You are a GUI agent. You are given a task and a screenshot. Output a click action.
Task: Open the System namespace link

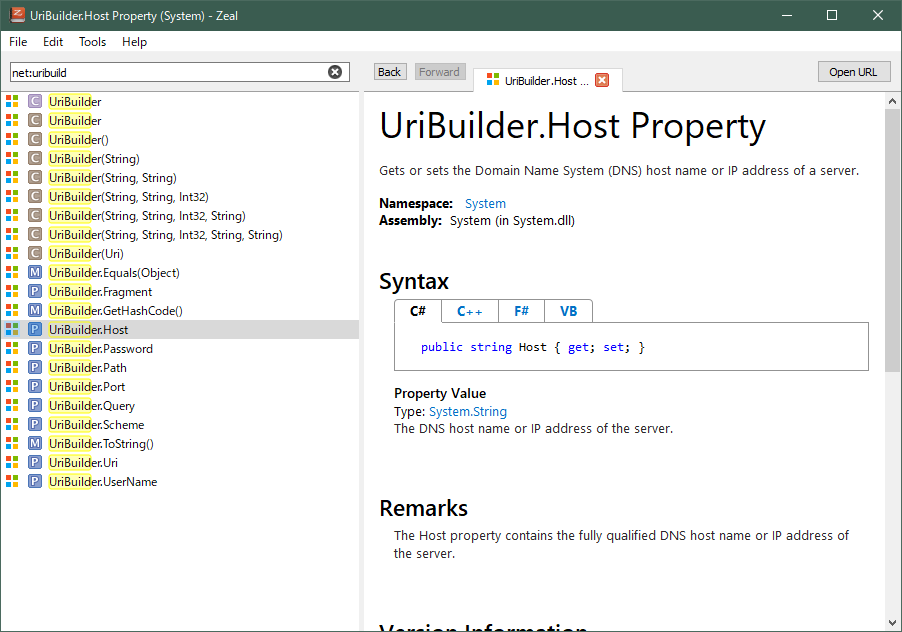(485, 203)
